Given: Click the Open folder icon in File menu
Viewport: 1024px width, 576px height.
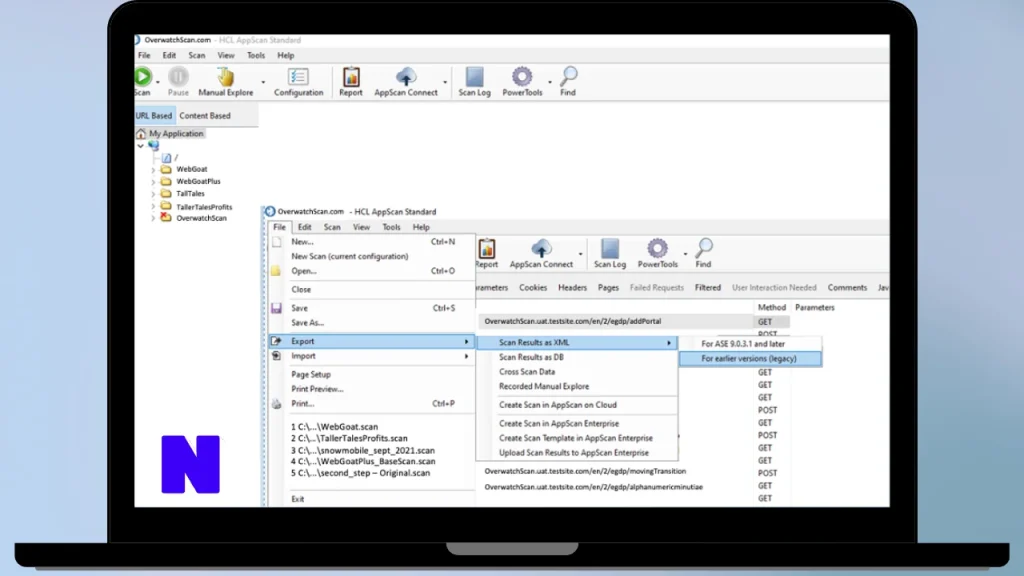Looking at the screenshot, I should [x=276, y=271].
